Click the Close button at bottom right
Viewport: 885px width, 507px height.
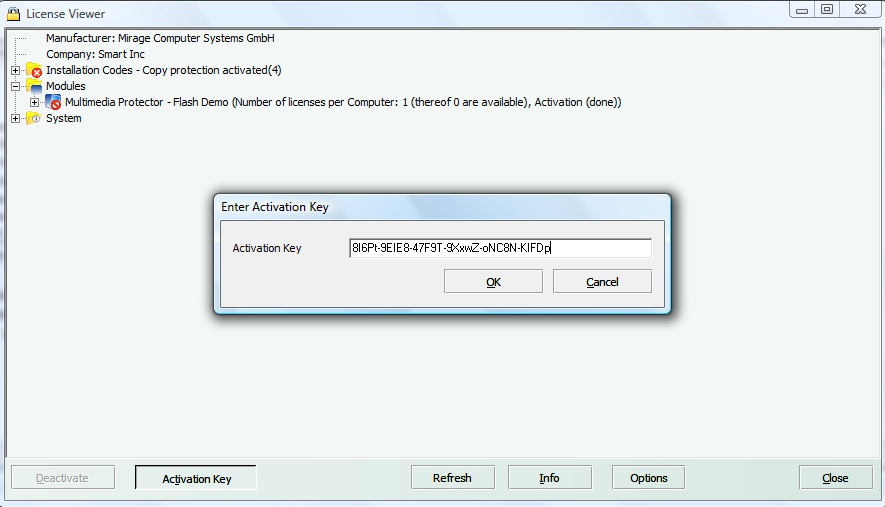click(835, 478)
